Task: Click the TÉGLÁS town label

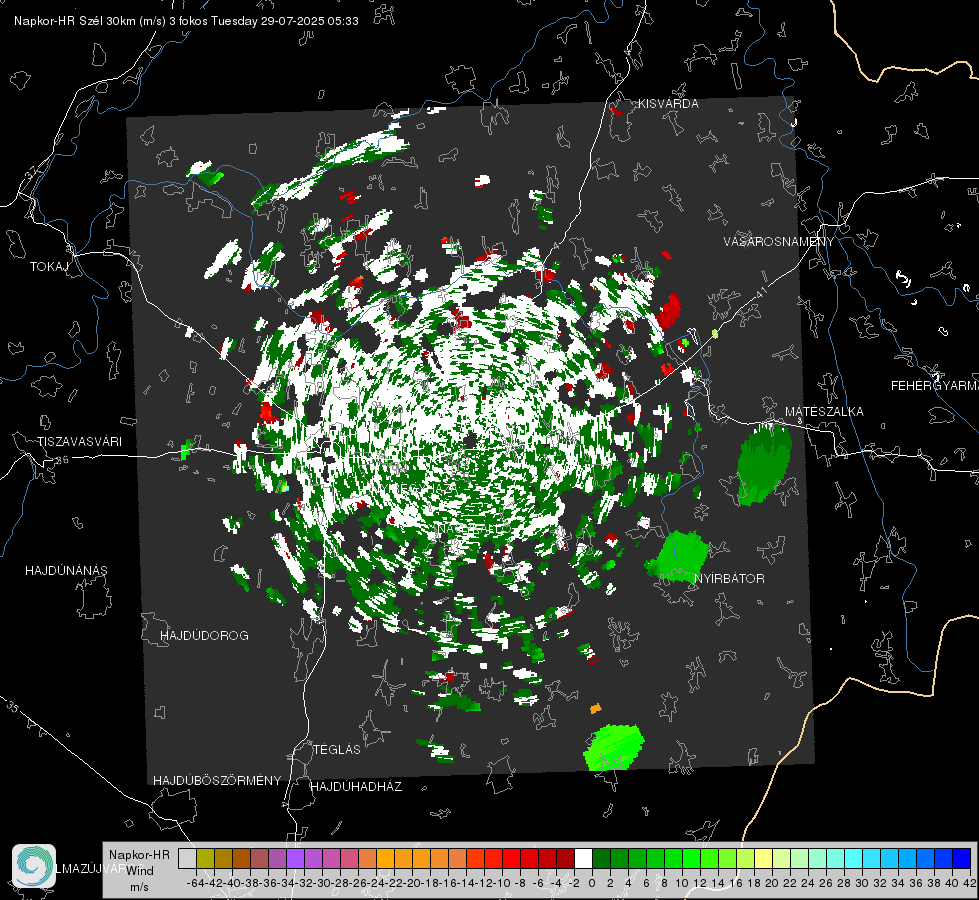Action: tap(337, 750)
